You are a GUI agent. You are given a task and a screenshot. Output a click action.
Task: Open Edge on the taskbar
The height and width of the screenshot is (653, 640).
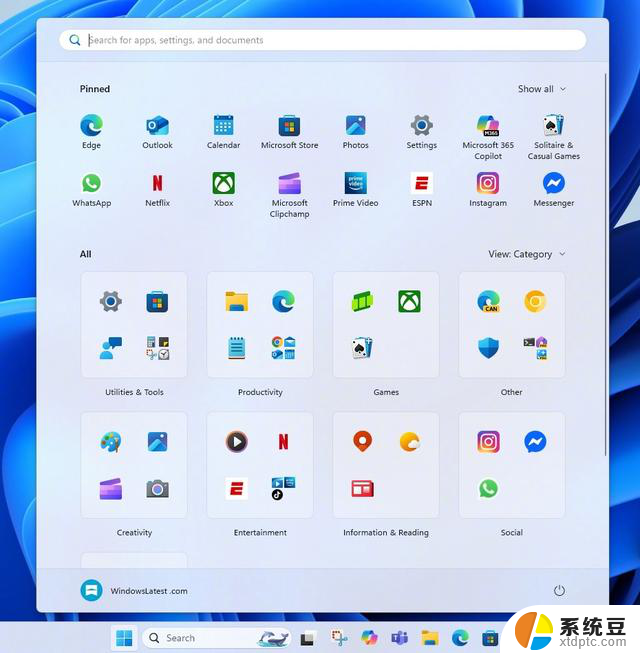460,638
